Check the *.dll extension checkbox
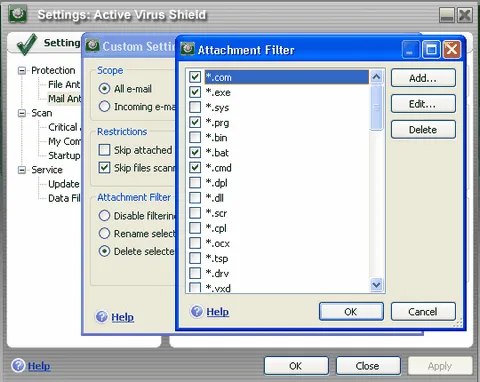This screenshot has height=382, width=480. (195, 198)
